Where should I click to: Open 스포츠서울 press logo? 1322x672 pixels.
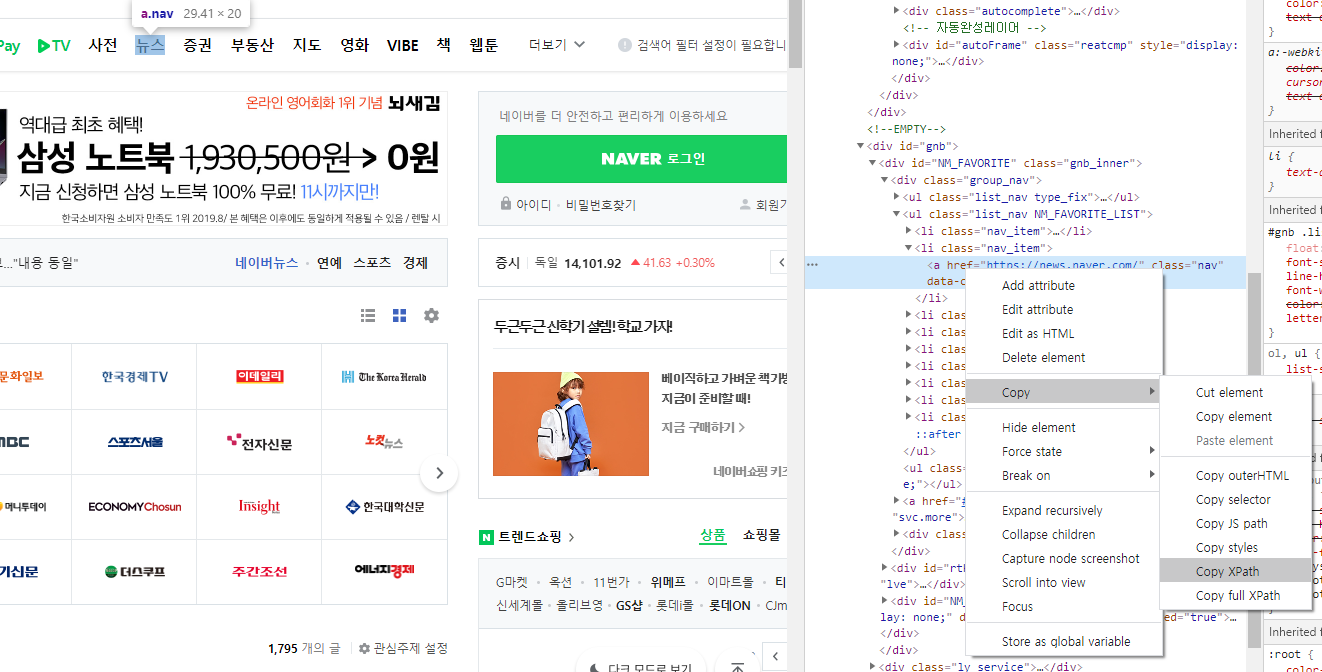coord(135,441)
